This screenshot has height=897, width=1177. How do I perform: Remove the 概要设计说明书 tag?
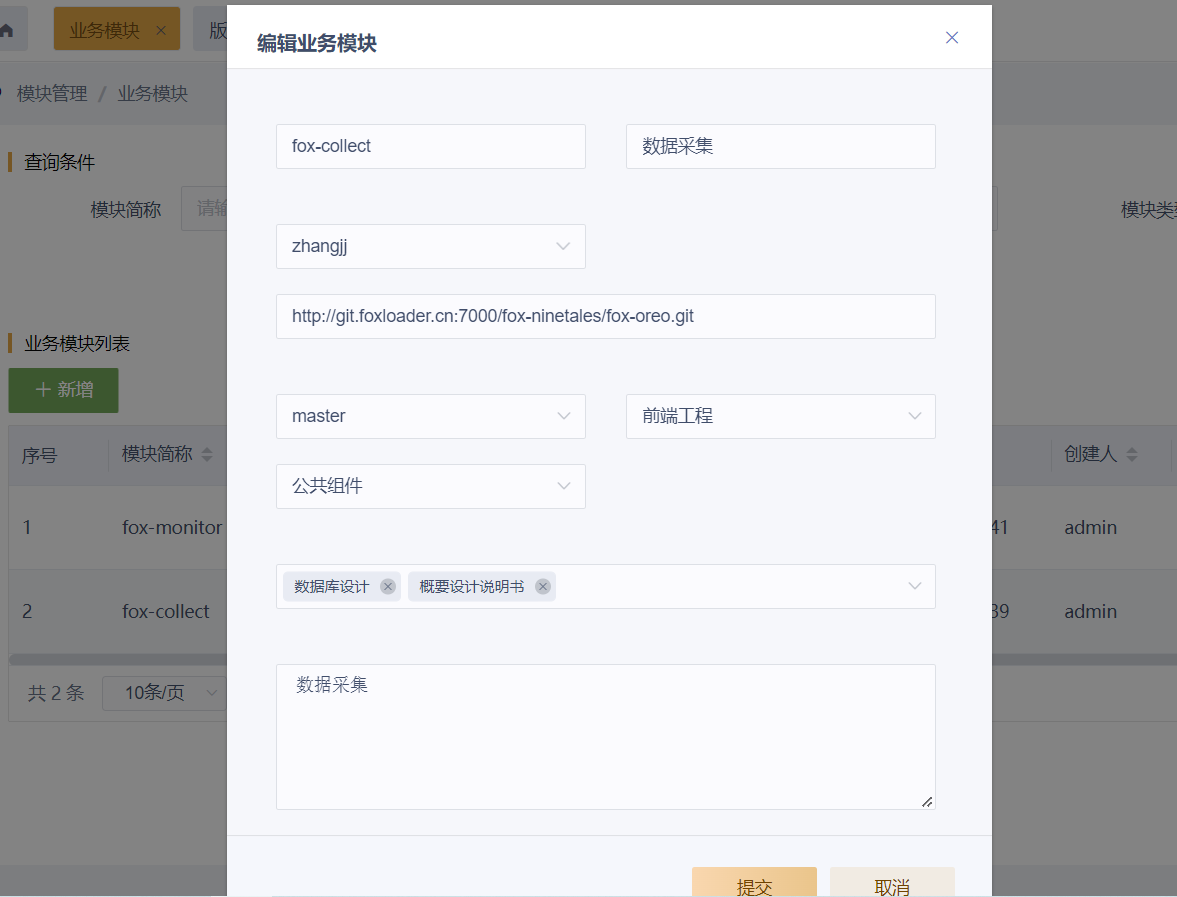543,587
